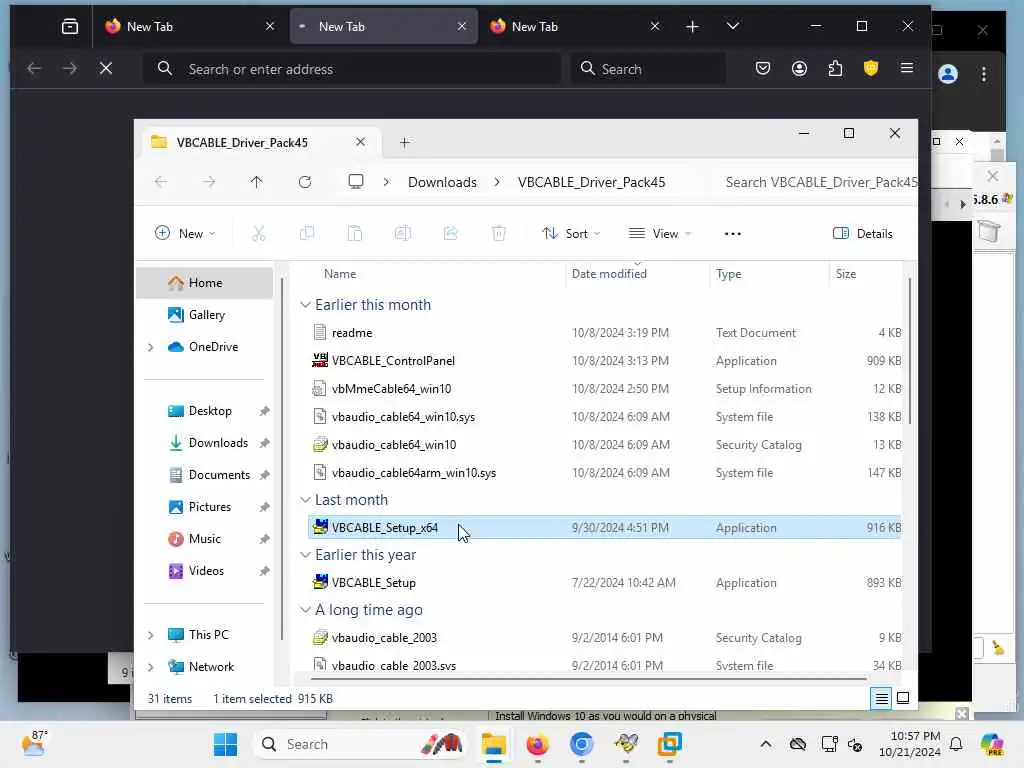Open the New dropdown in Explorer

click(x=185, y=233)
